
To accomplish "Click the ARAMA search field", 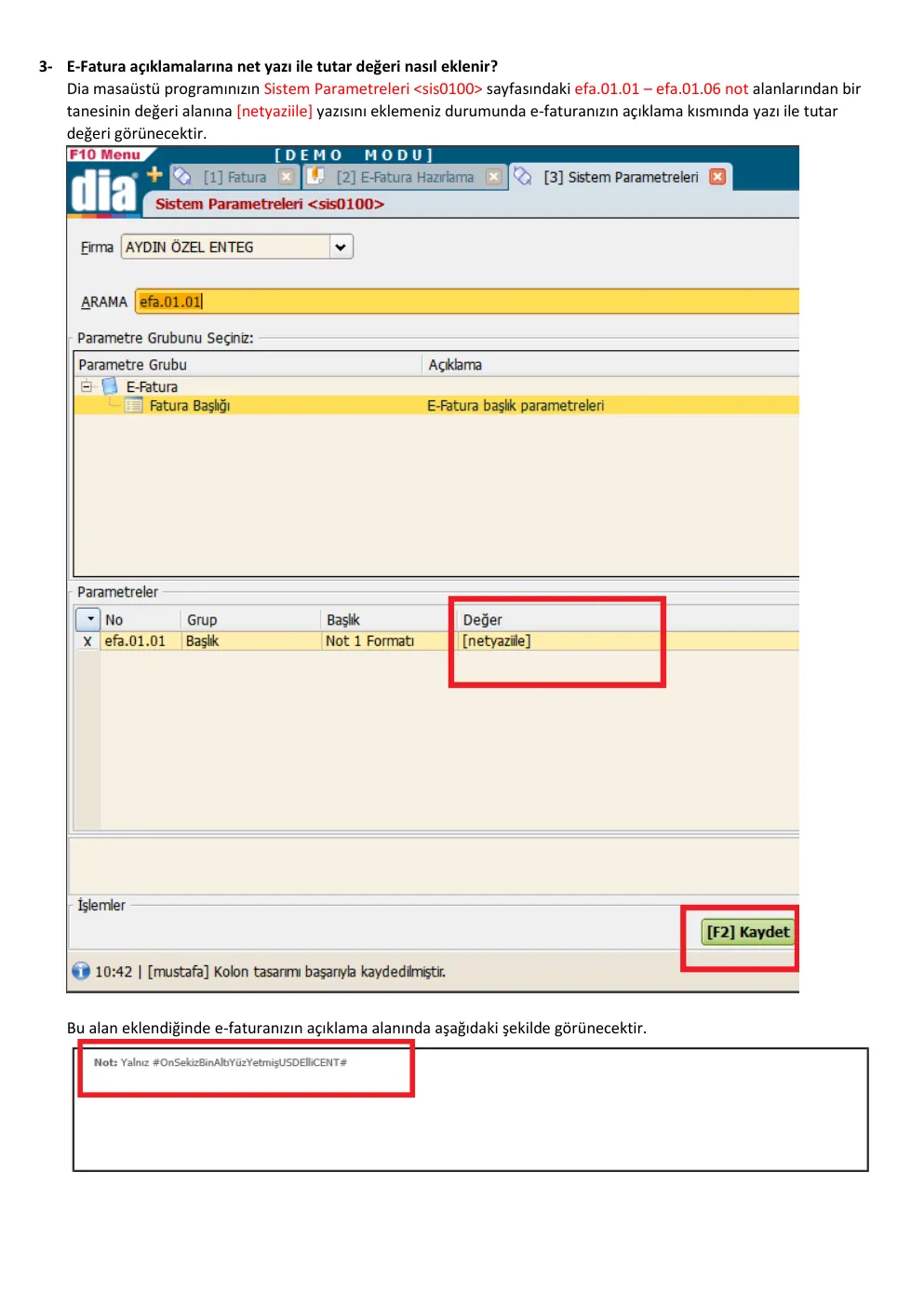I will click(467, 302).
